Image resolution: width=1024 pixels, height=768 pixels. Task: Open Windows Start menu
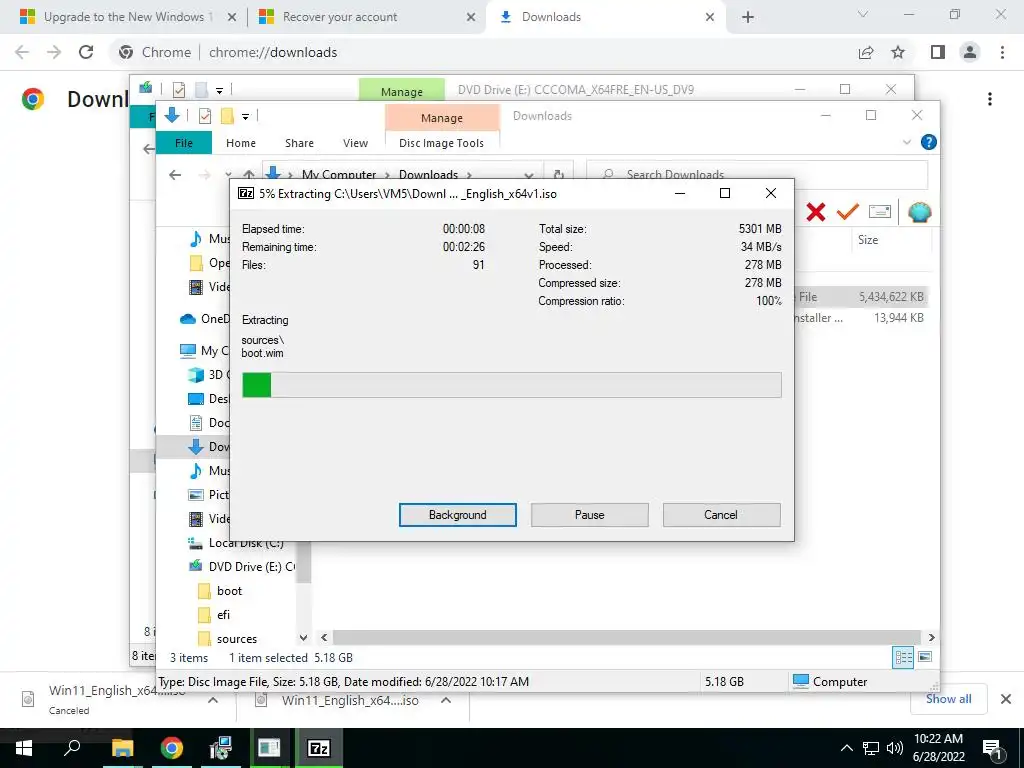tap(24, 748)
